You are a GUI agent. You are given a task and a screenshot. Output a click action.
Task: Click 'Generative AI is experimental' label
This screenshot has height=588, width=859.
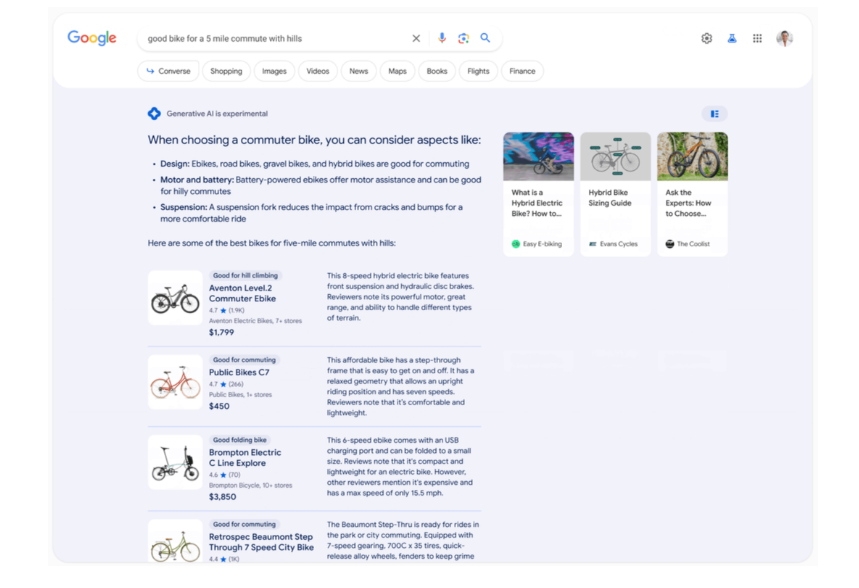pos(217,113)
